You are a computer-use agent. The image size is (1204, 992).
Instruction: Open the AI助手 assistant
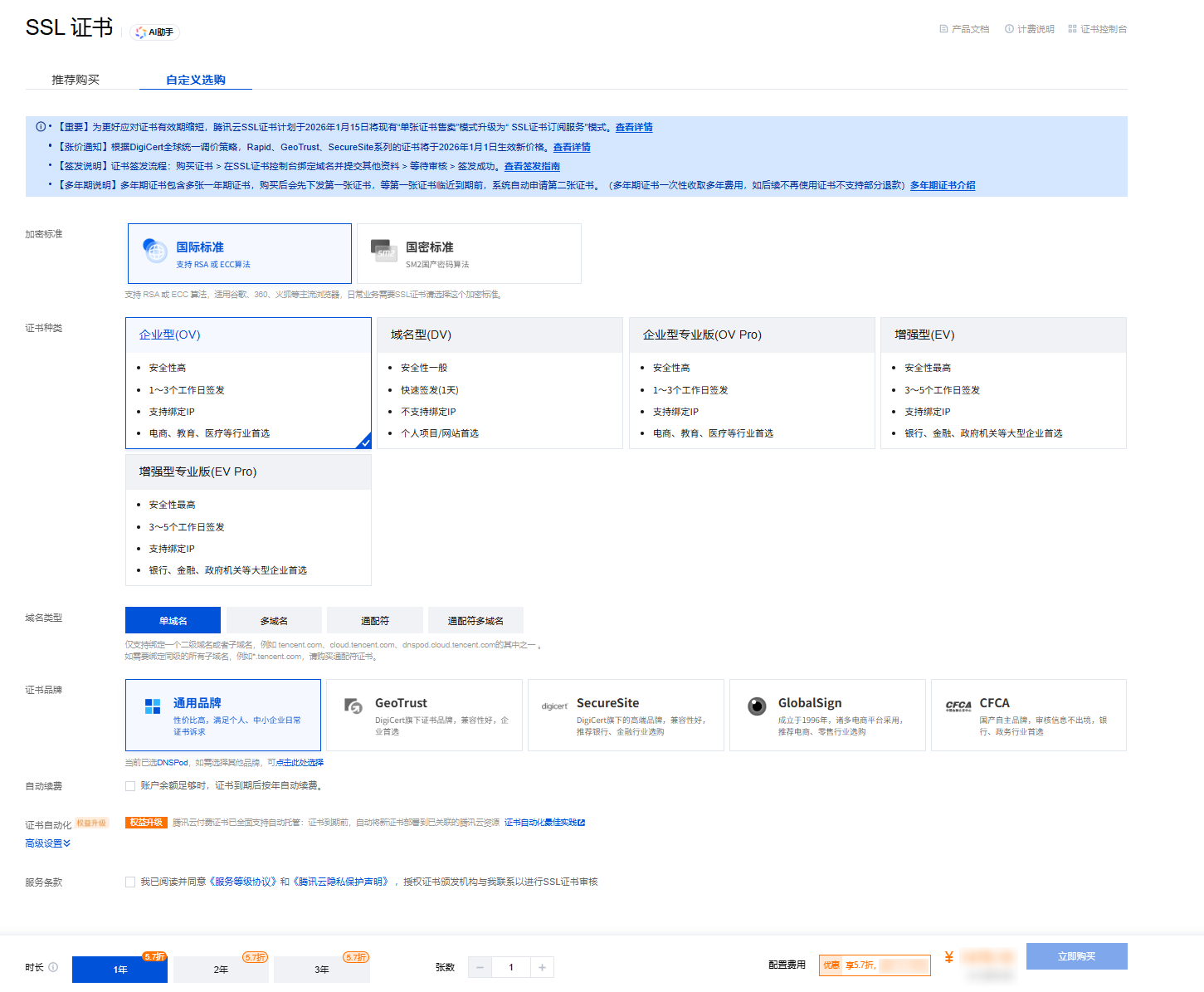coord(155,32)
